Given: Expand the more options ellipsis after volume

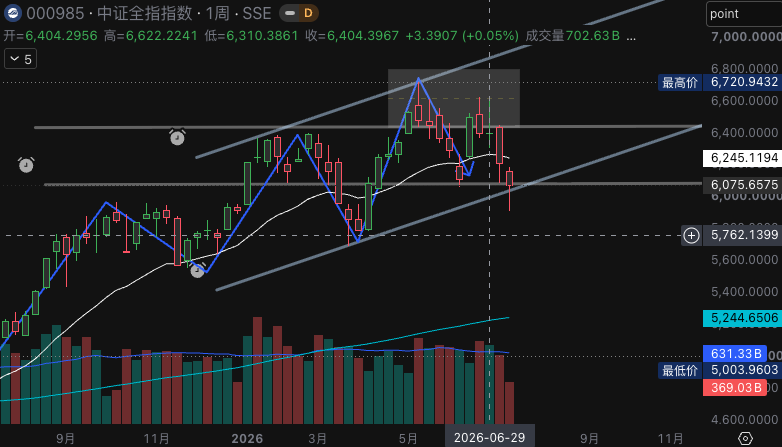Looking at the screenshot, I should (x=631, y=36).
